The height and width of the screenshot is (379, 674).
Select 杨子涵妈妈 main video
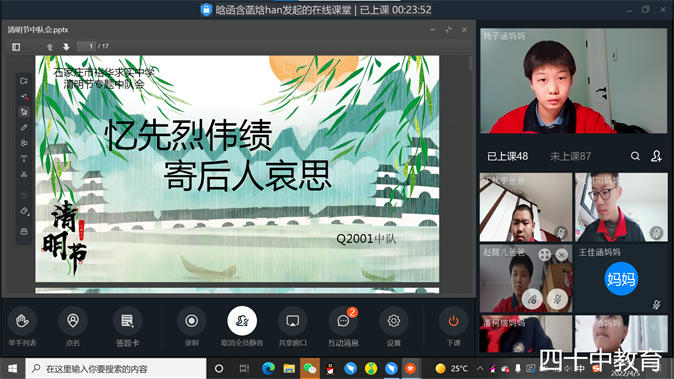click(x=574, y=81)
